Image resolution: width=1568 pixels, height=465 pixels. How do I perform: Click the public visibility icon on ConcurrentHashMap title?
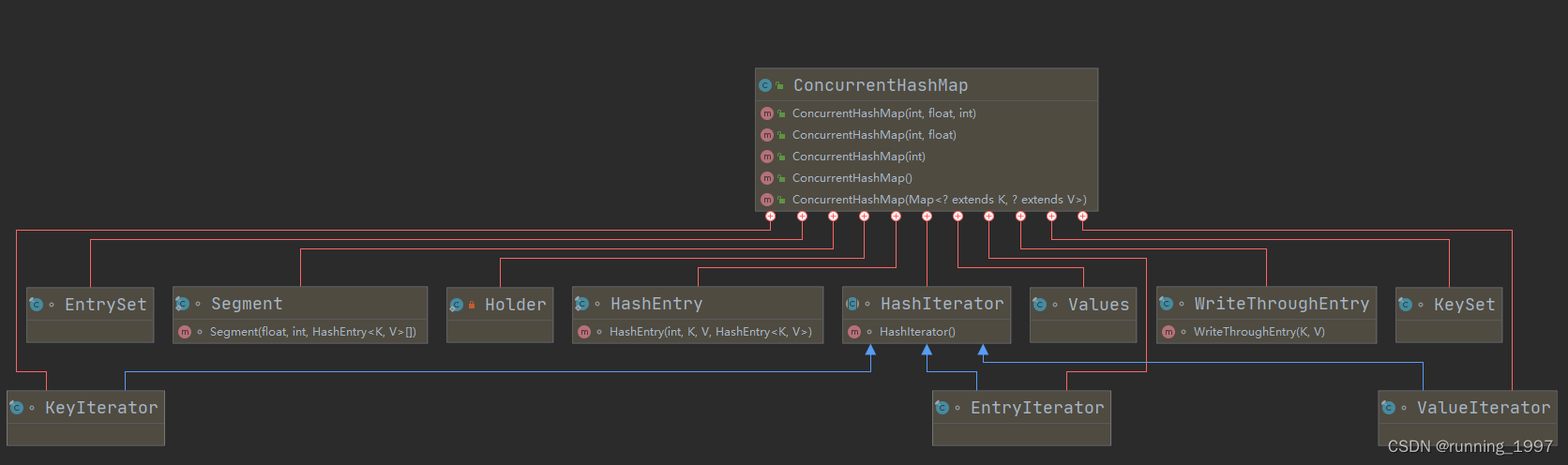(779, 85)
